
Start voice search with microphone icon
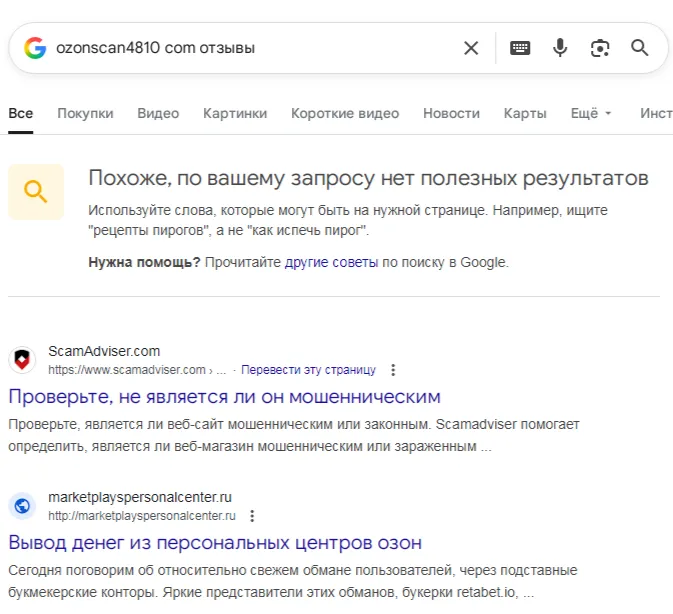click(560, 48)
